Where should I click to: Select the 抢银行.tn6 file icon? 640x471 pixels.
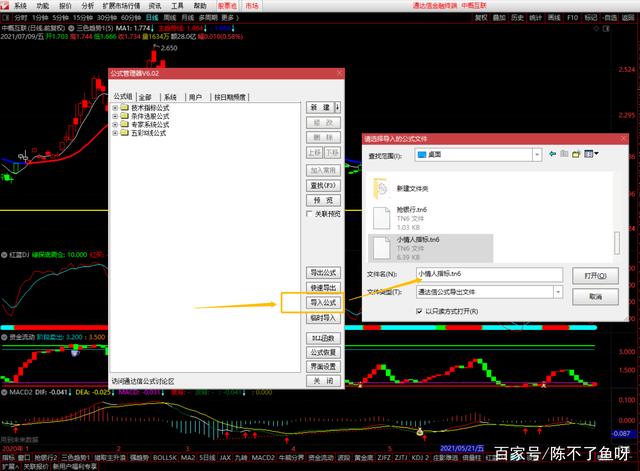pos(382,218)
